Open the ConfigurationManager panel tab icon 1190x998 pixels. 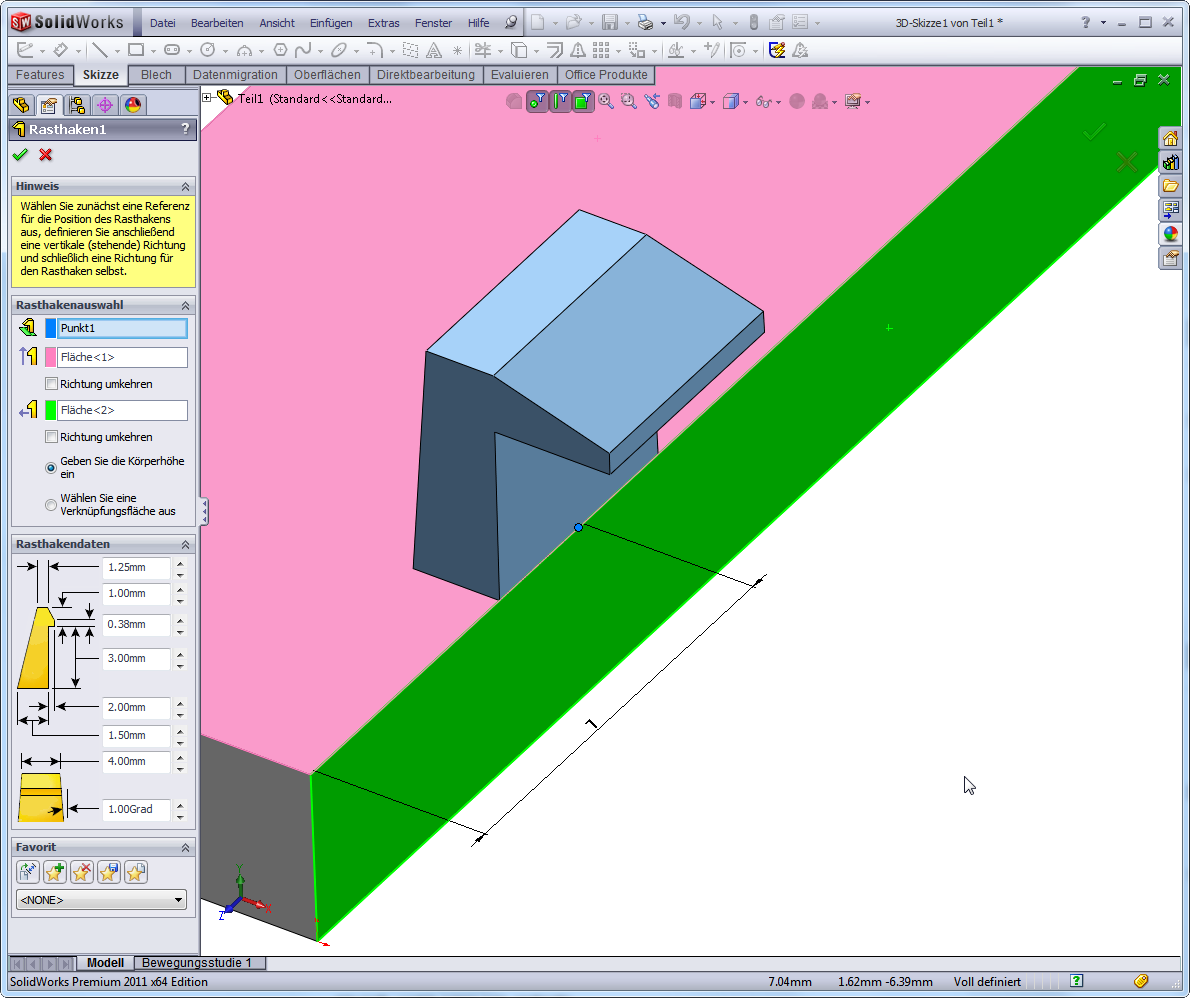[x=76, y=105]
